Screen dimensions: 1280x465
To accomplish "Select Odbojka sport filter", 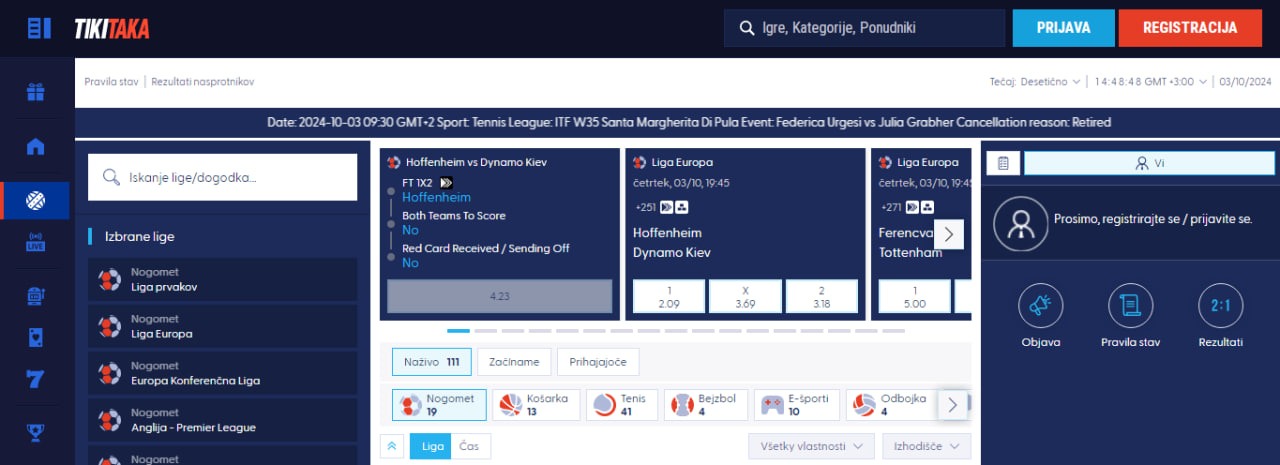I will click(892, 405).
